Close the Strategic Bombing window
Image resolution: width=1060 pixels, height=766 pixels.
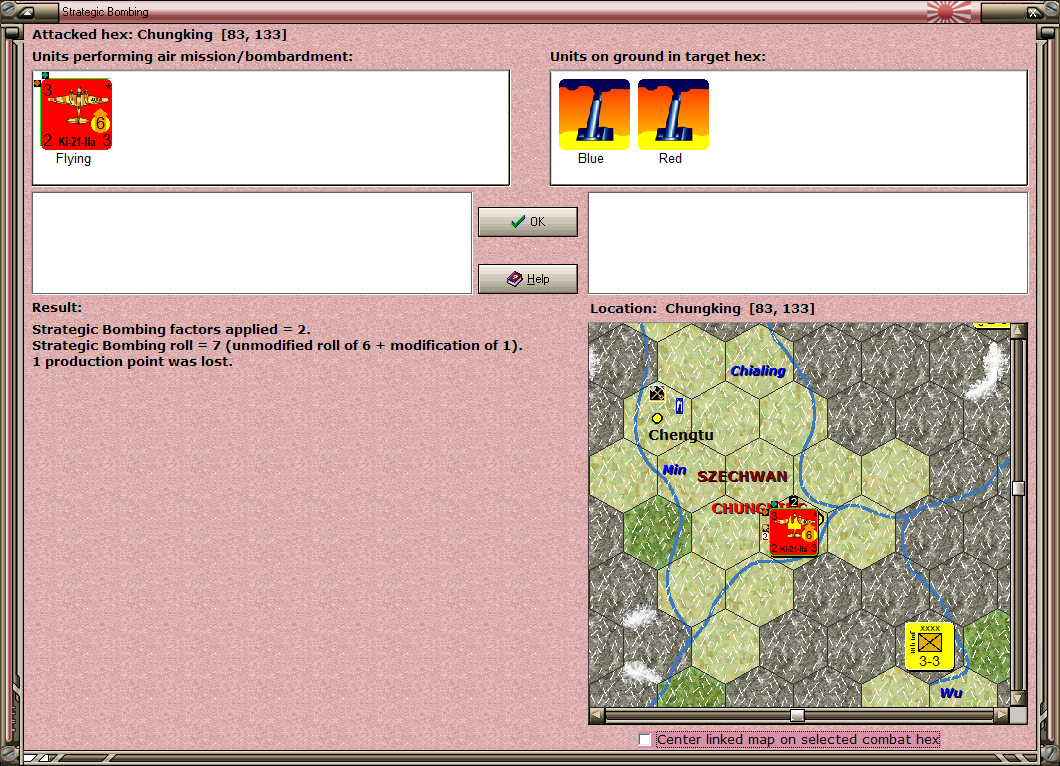[1034, 11]
